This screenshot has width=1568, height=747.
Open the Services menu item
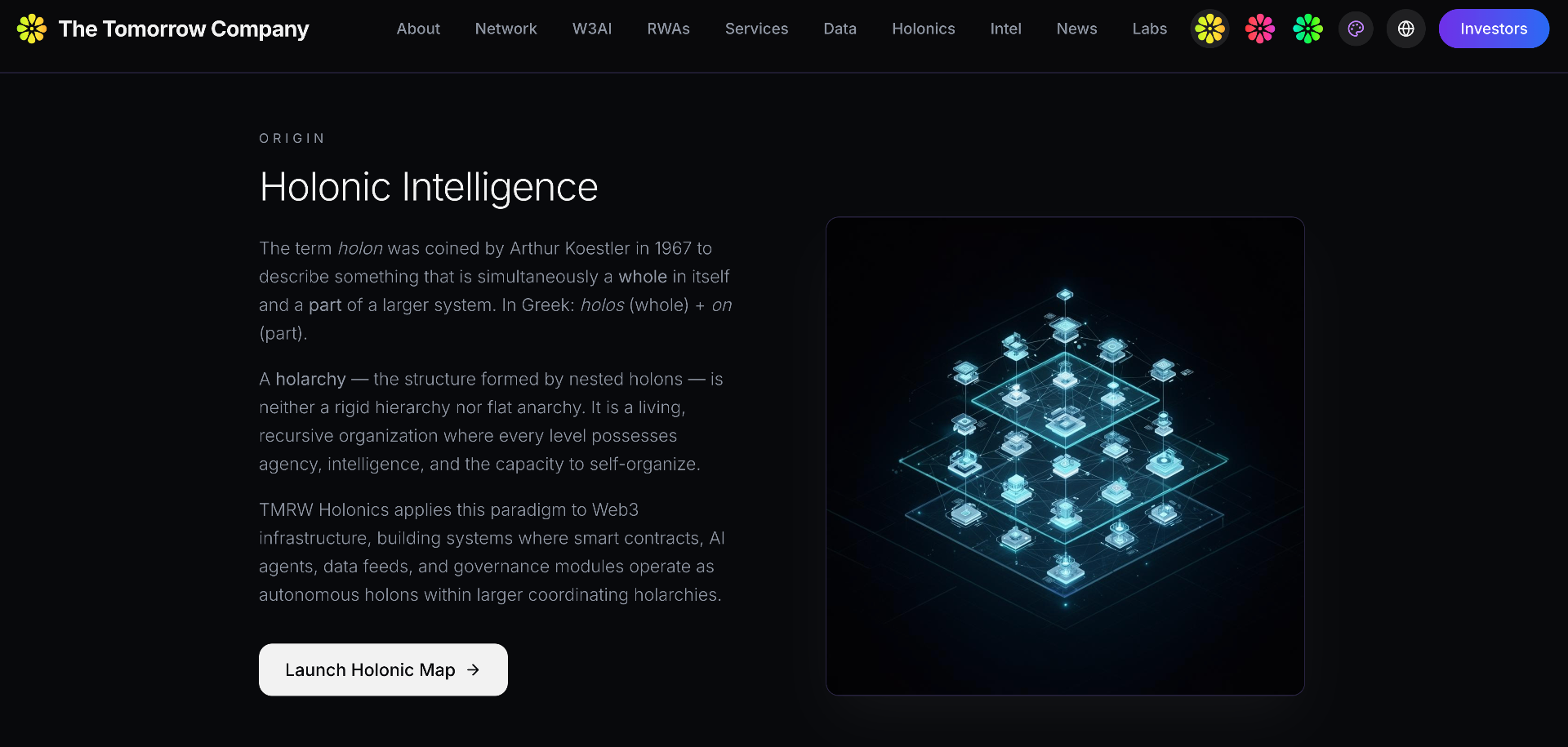coord(757,29)
